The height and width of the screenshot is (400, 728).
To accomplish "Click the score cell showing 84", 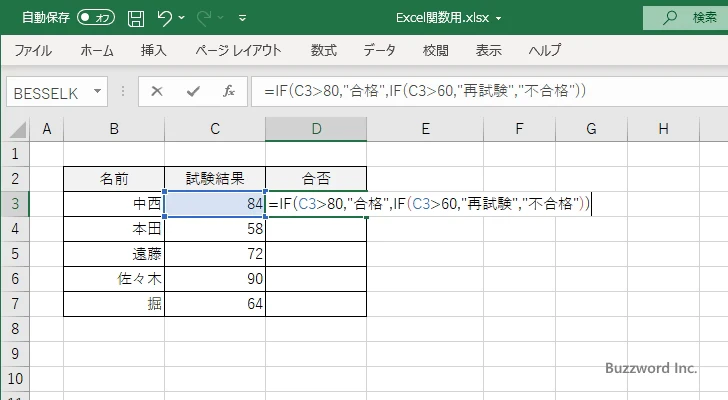I will pos(215,204).
